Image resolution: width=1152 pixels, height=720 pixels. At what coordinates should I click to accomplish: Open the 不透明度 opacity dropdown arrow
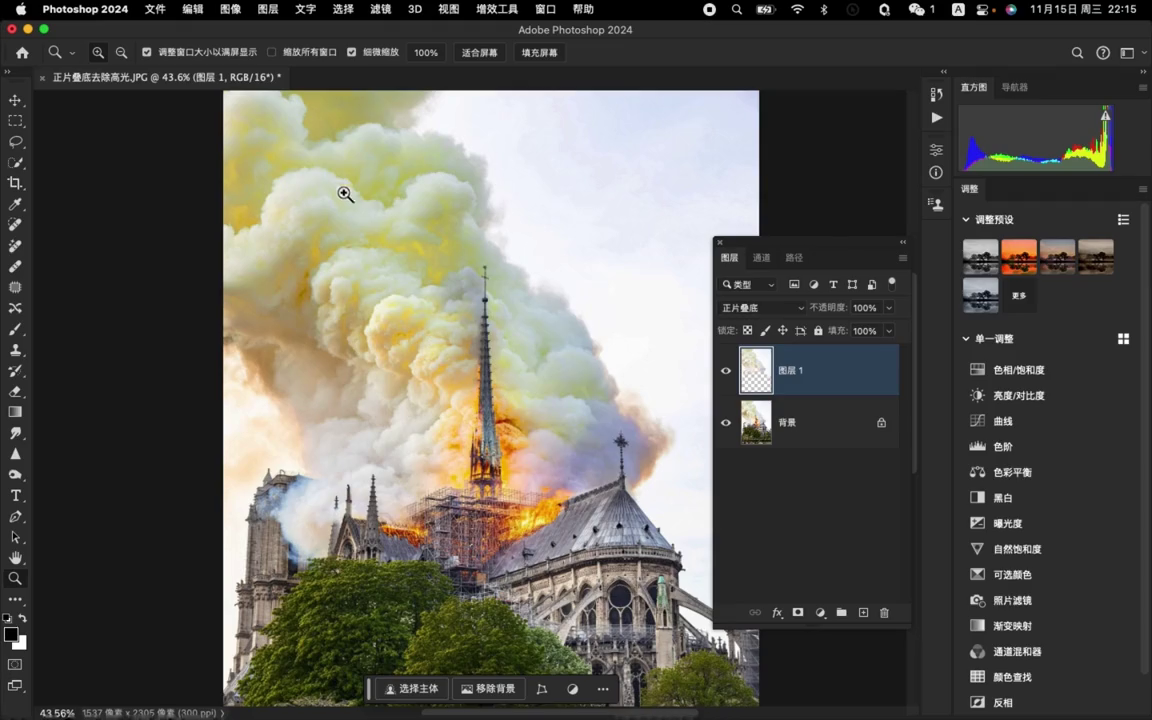tap(889, 308)
